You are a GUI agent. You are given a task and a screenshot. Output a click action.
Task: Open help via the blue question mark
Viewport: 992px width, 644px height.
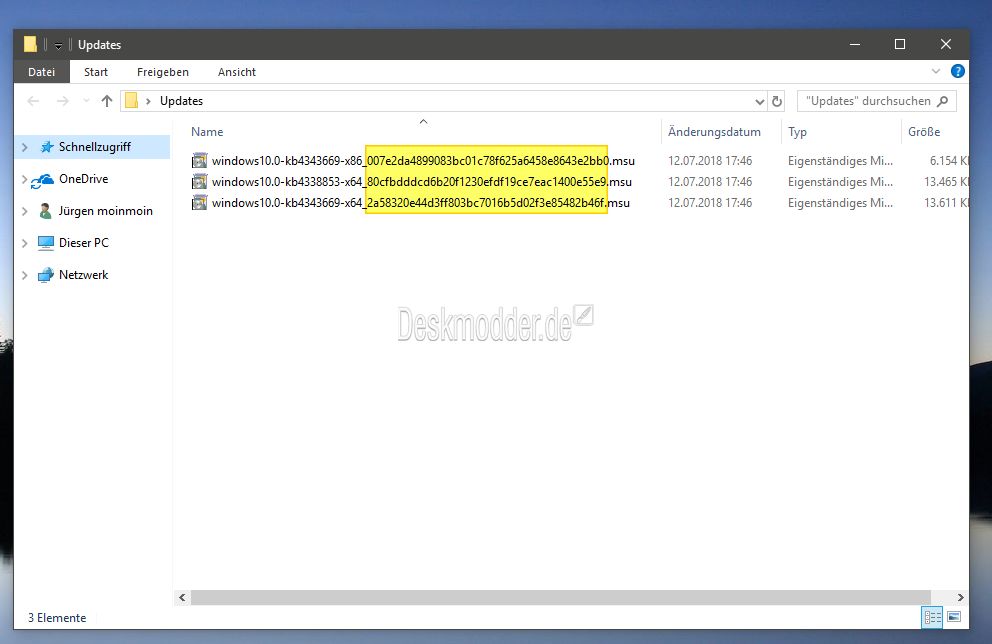(x=958, y=71)
